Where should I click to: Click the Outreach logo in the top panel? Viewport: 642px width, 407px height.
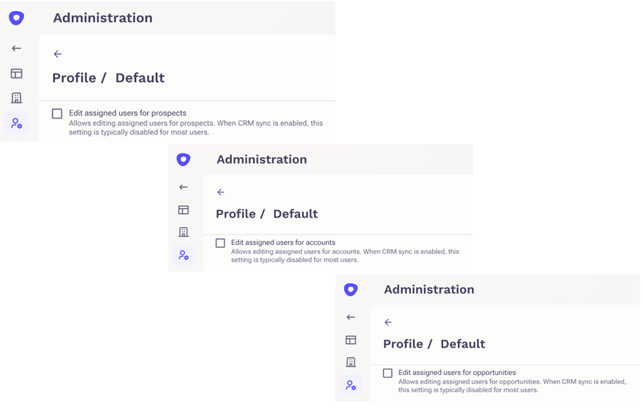(16, 18)
